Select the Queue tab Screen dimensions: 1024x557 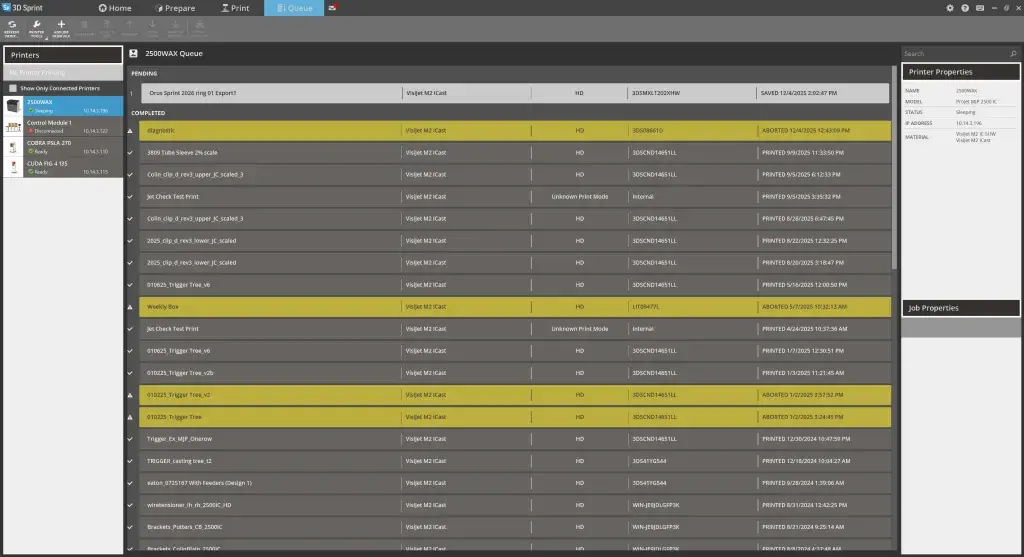pyautogui.click(x=294, y=8)
